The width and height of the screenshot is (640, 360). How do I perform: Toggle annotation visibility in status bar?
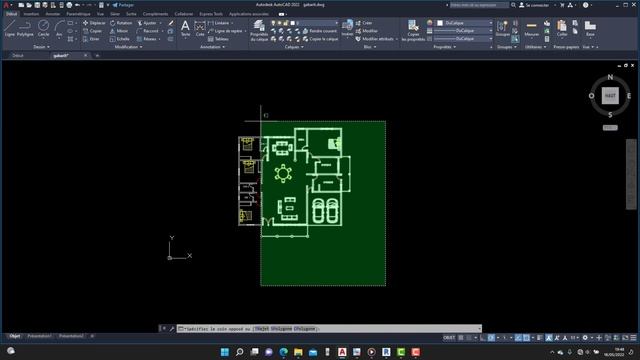pos(549,338)
